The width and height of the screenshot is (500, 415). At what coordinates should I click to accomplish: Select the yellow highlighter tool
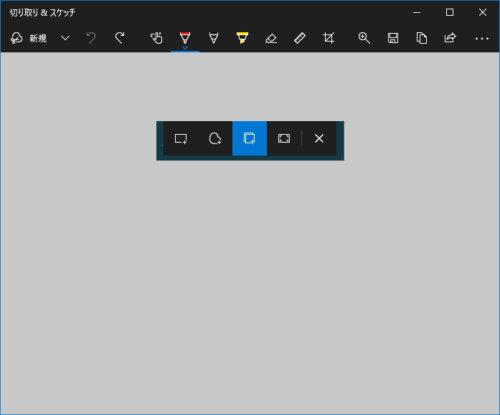pyautogui.click(x=242, y=38)
